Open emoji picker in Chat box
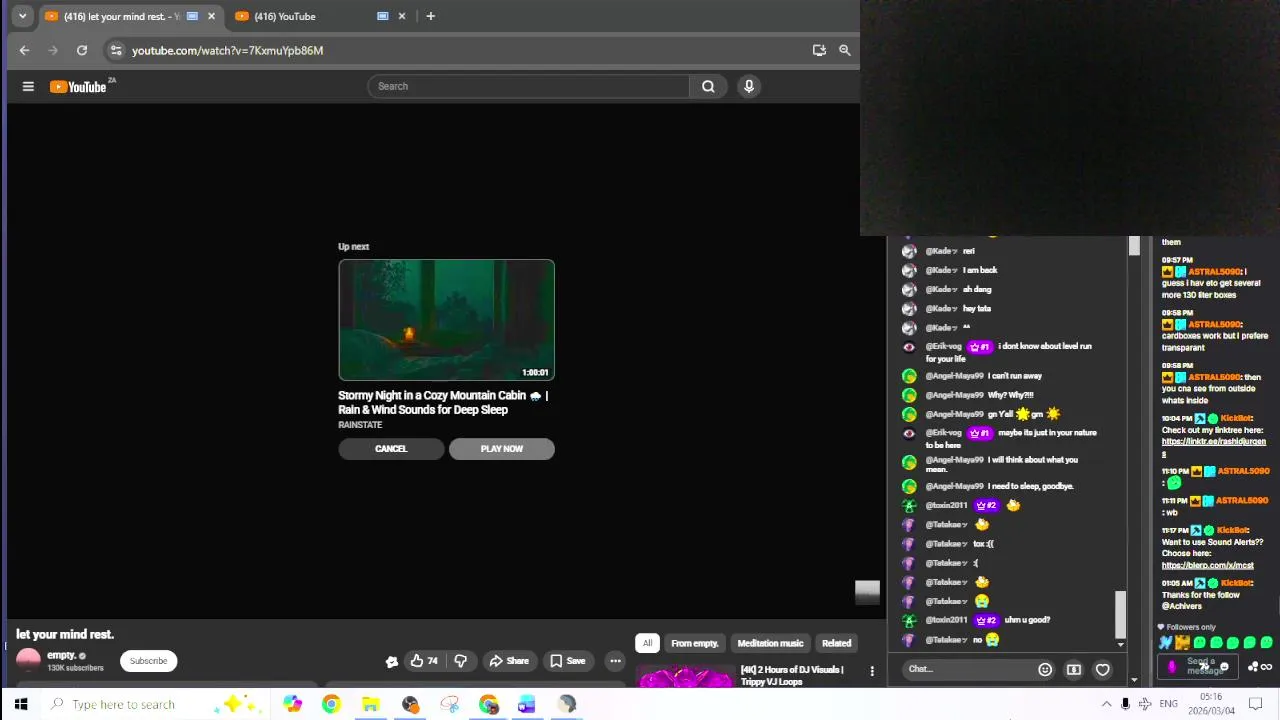The width and height of the screenshot is (1280, 720). coord(1045,669)
